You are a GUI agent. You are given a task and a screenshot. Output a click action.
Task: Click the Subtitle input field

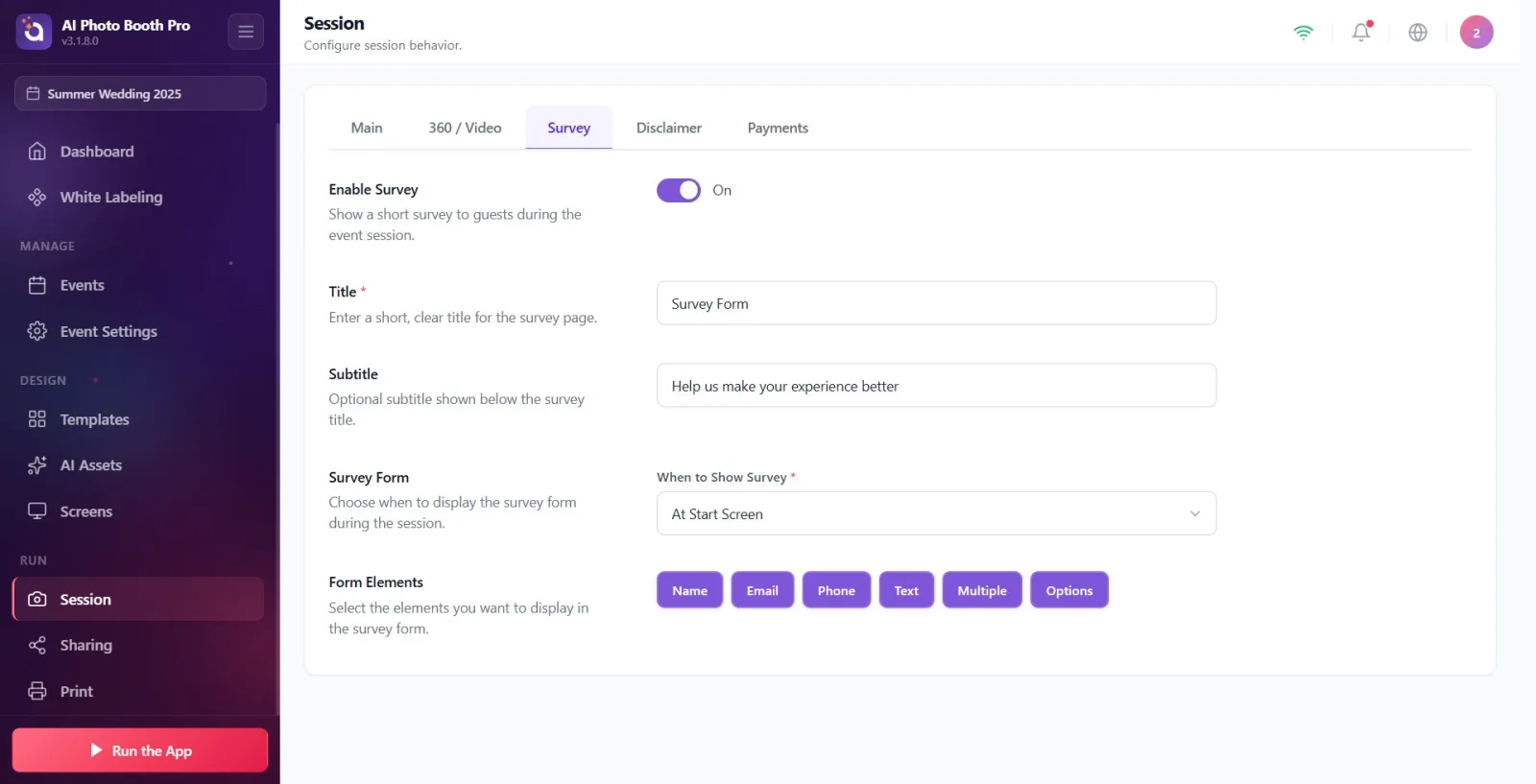pos(936,385)
